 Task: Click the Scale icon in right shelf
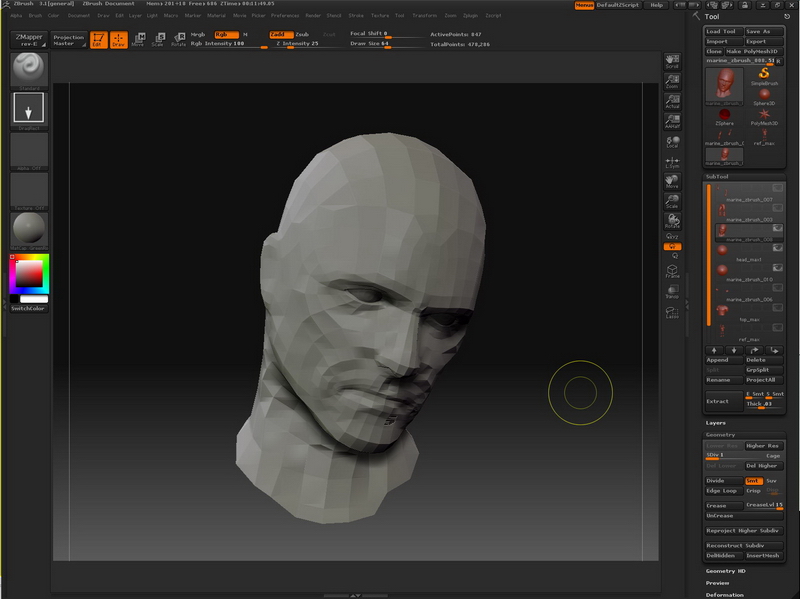672,202
